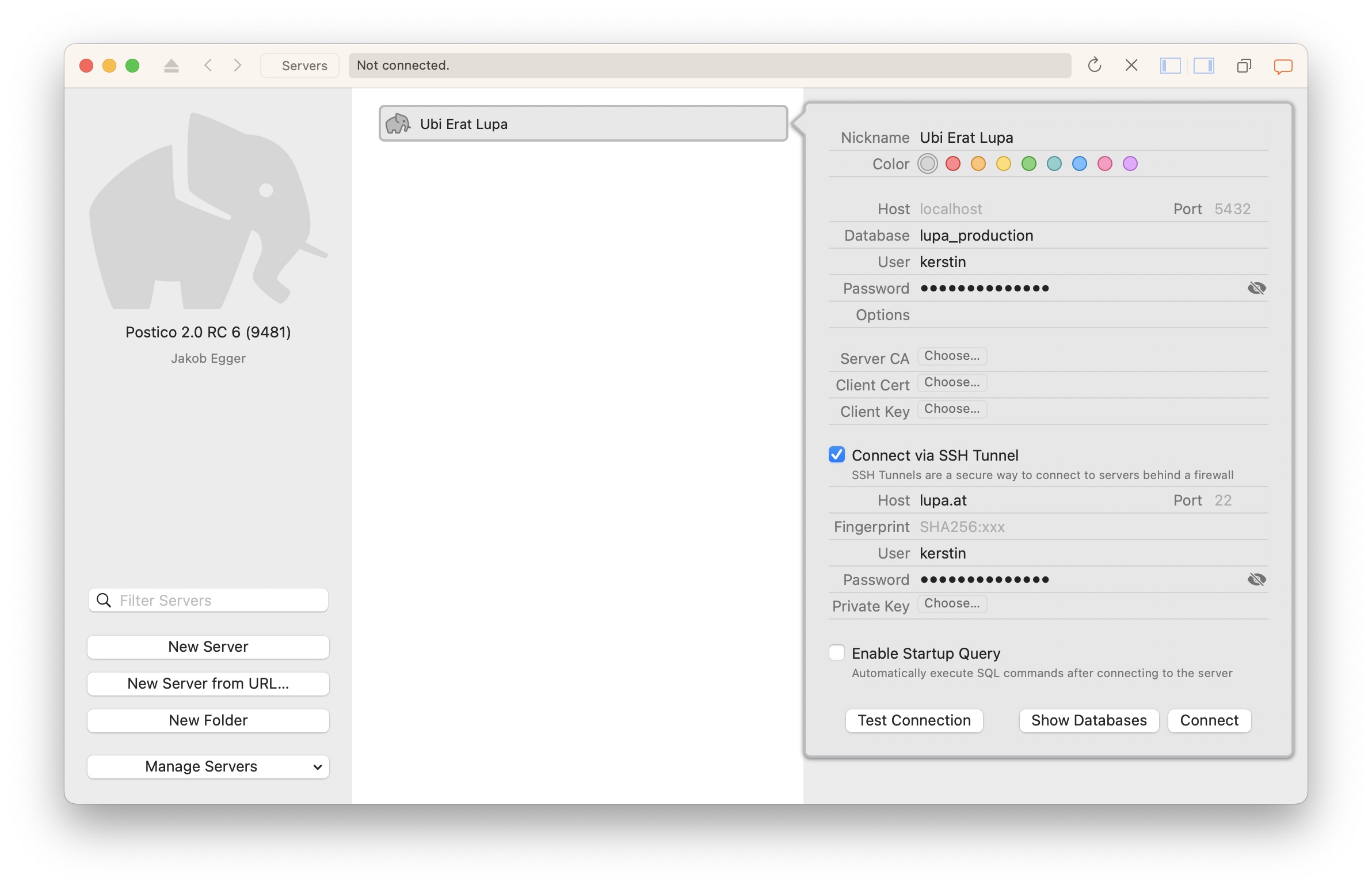This screenshot has width=1372, height=889.
Task: Click the reload icon in toolbar
Action: [x=1094, y=66]
